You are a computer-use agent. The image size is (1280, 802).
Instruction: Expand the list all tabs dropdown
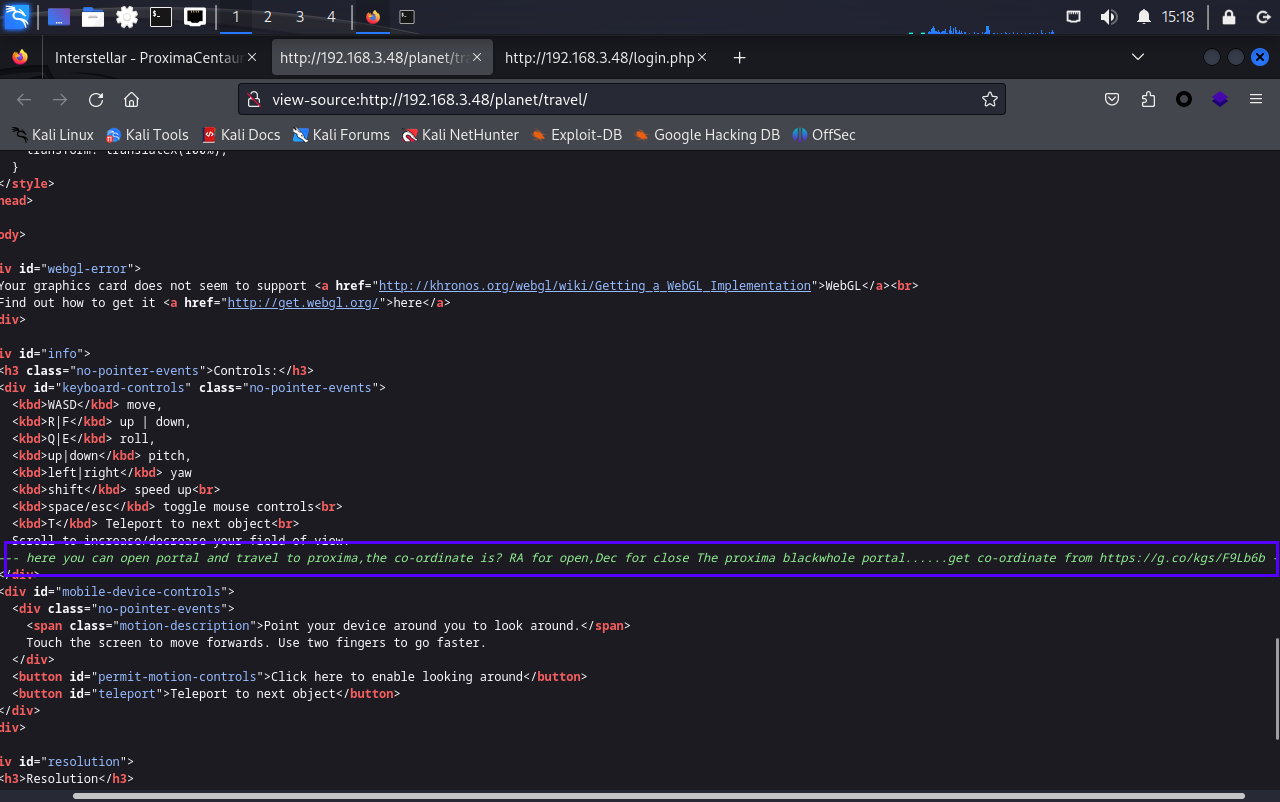pos(1138,58)
